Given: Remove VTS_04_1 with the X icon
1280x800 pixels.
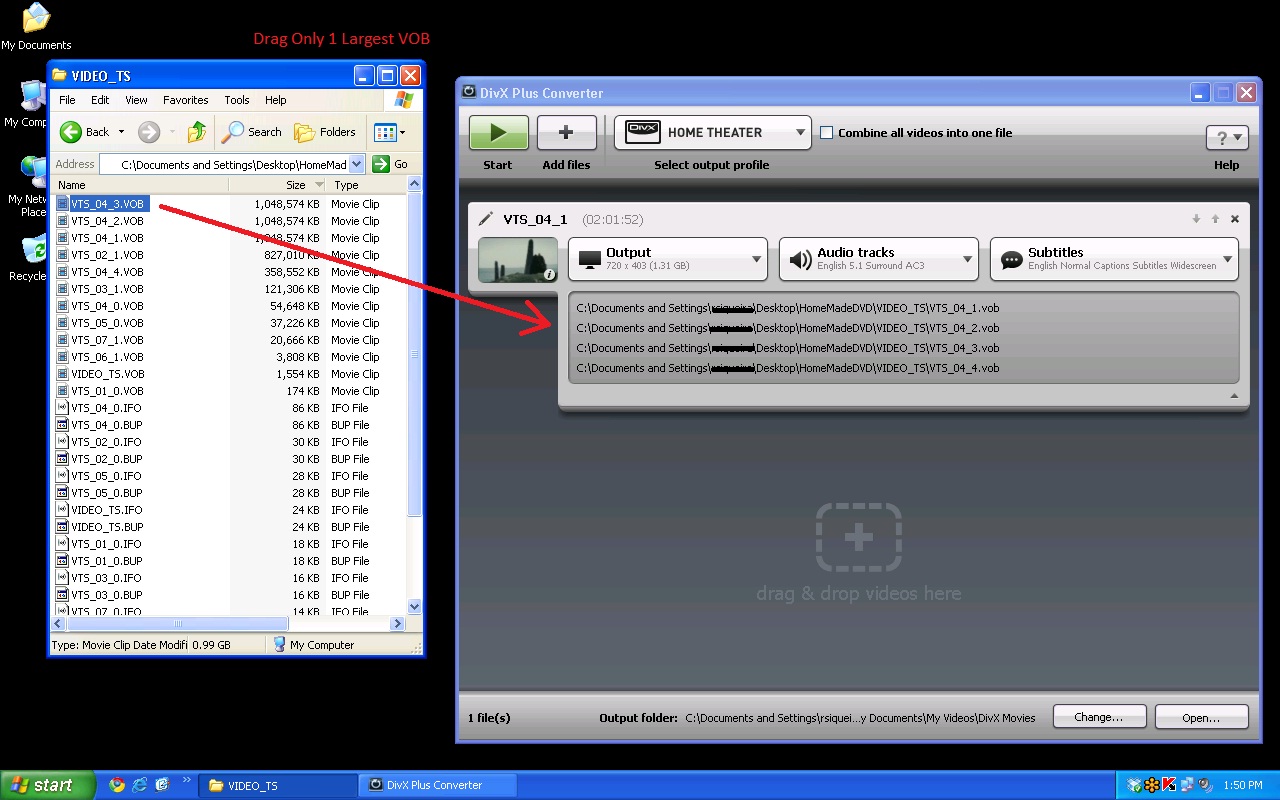Looking at the screenshot, I should pyautogui.click(x=1235, y=219).
